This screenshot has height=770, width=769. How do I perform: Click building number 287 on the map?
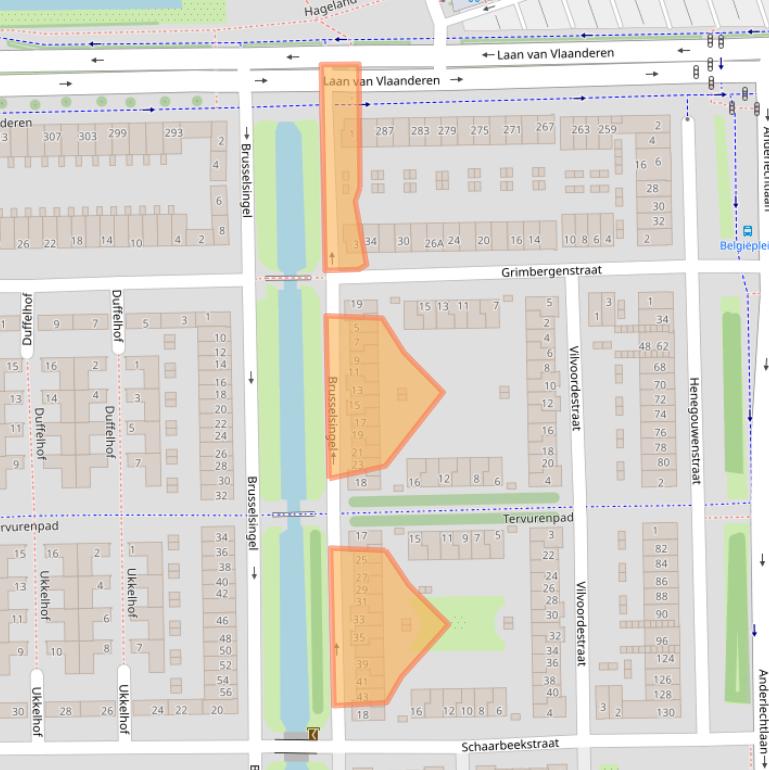click(x=384, y=131)
